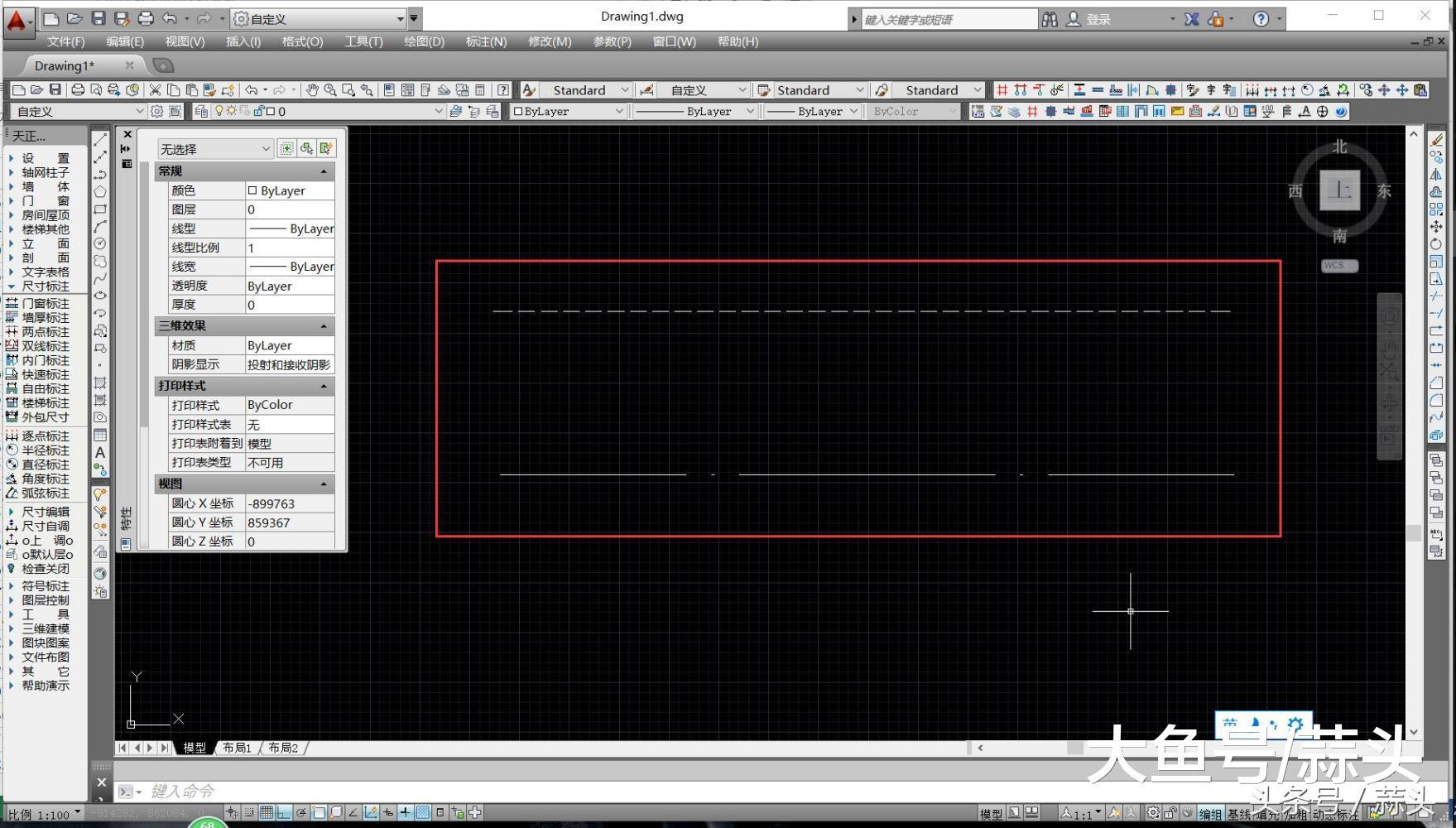Select the Erase tool on modify toolbar
Image resolution: width=1456 pixels, height=828 pixels.
point(1436,140)
